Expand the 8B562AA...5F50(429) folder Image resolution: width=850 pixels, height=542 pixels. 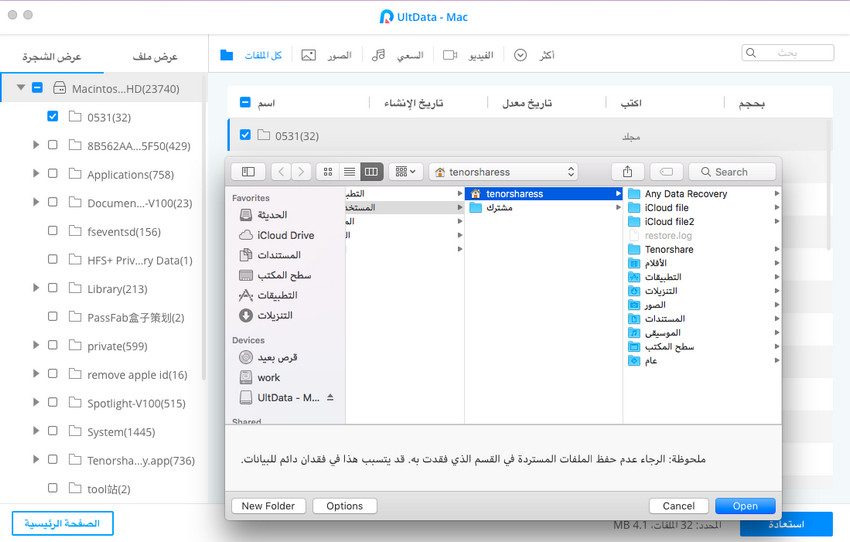pos(36,145)
